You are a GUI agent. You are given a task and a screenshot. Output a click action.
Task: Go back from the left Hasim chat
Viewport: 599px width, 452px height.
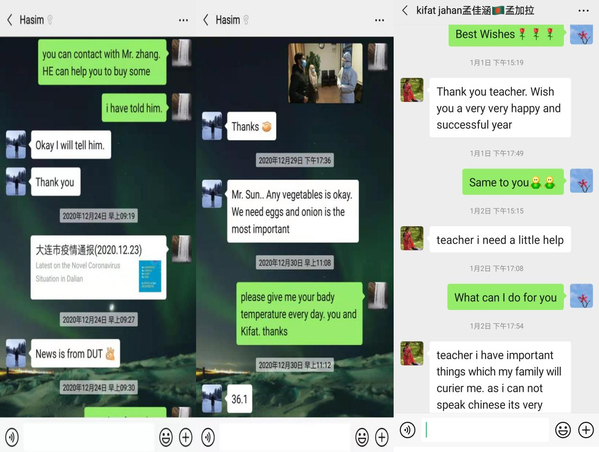(10, 20)
